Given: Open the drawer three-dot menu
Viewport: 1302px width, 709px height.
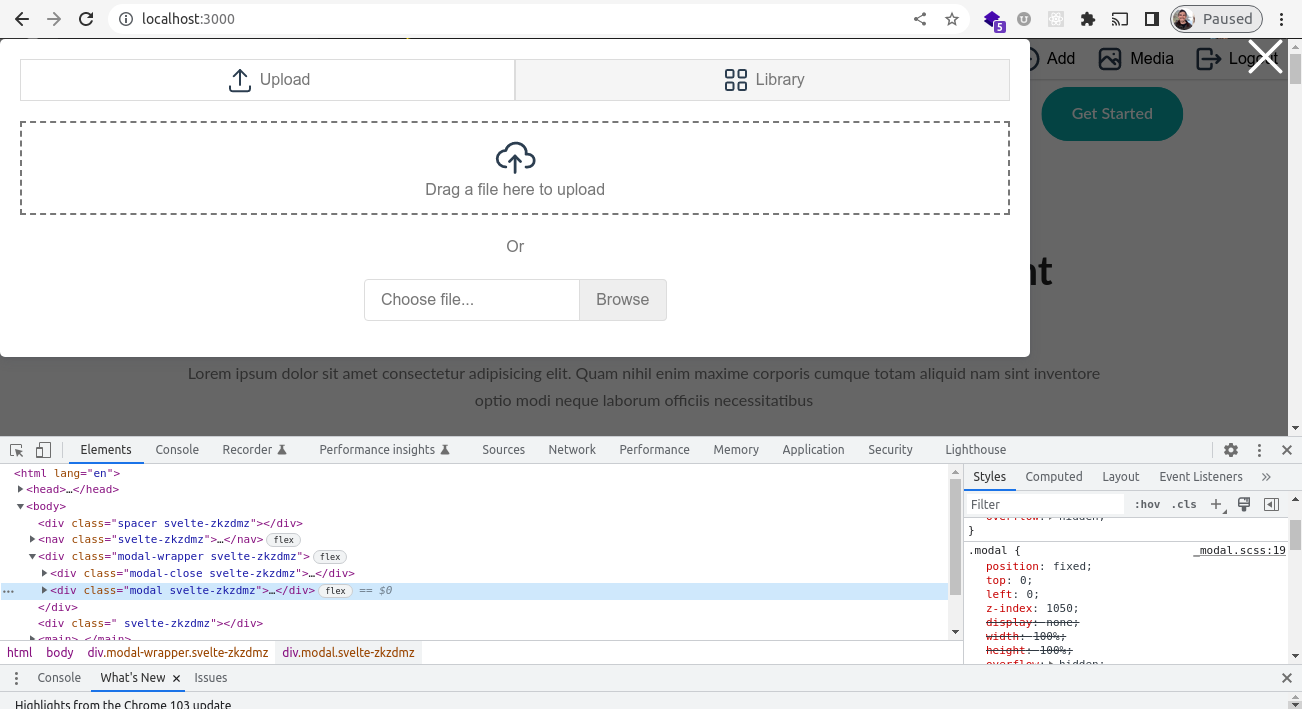Looking at the screenshot, I should tap(16, 678).
